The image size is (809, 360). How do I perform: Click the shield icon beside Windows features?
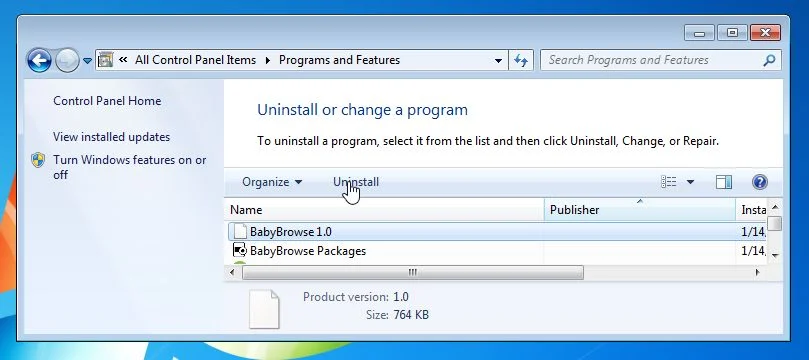point(38,160)
